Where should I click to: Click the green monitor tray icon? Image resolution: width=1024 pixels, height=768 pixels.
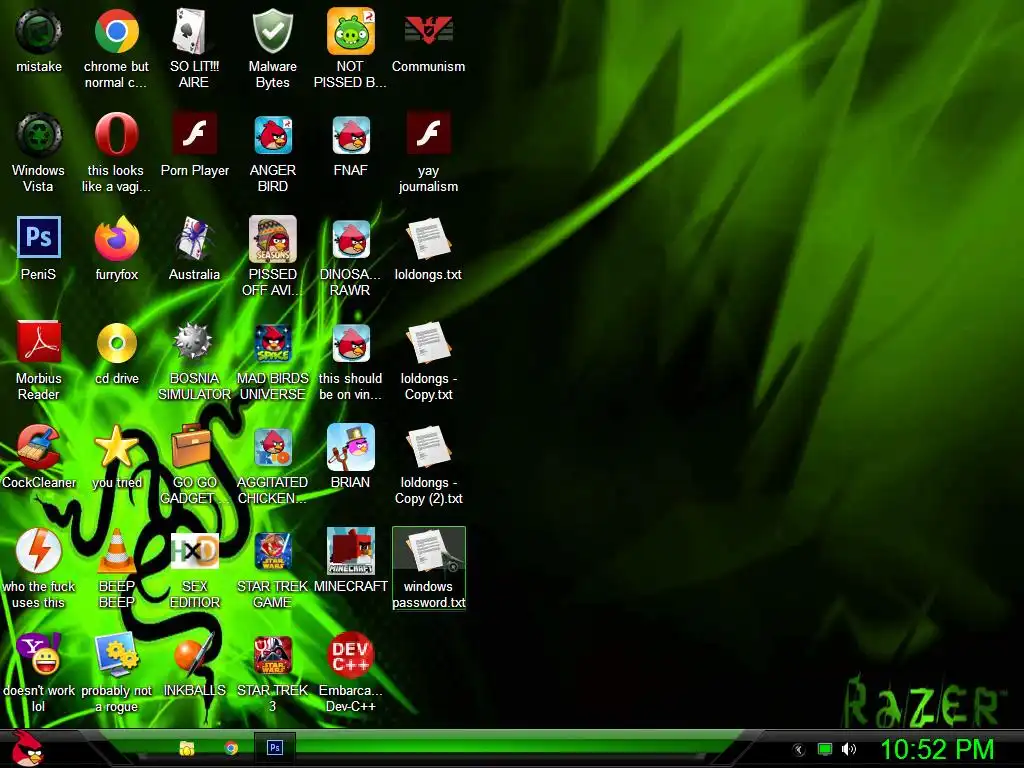click(x=825, y=749)
